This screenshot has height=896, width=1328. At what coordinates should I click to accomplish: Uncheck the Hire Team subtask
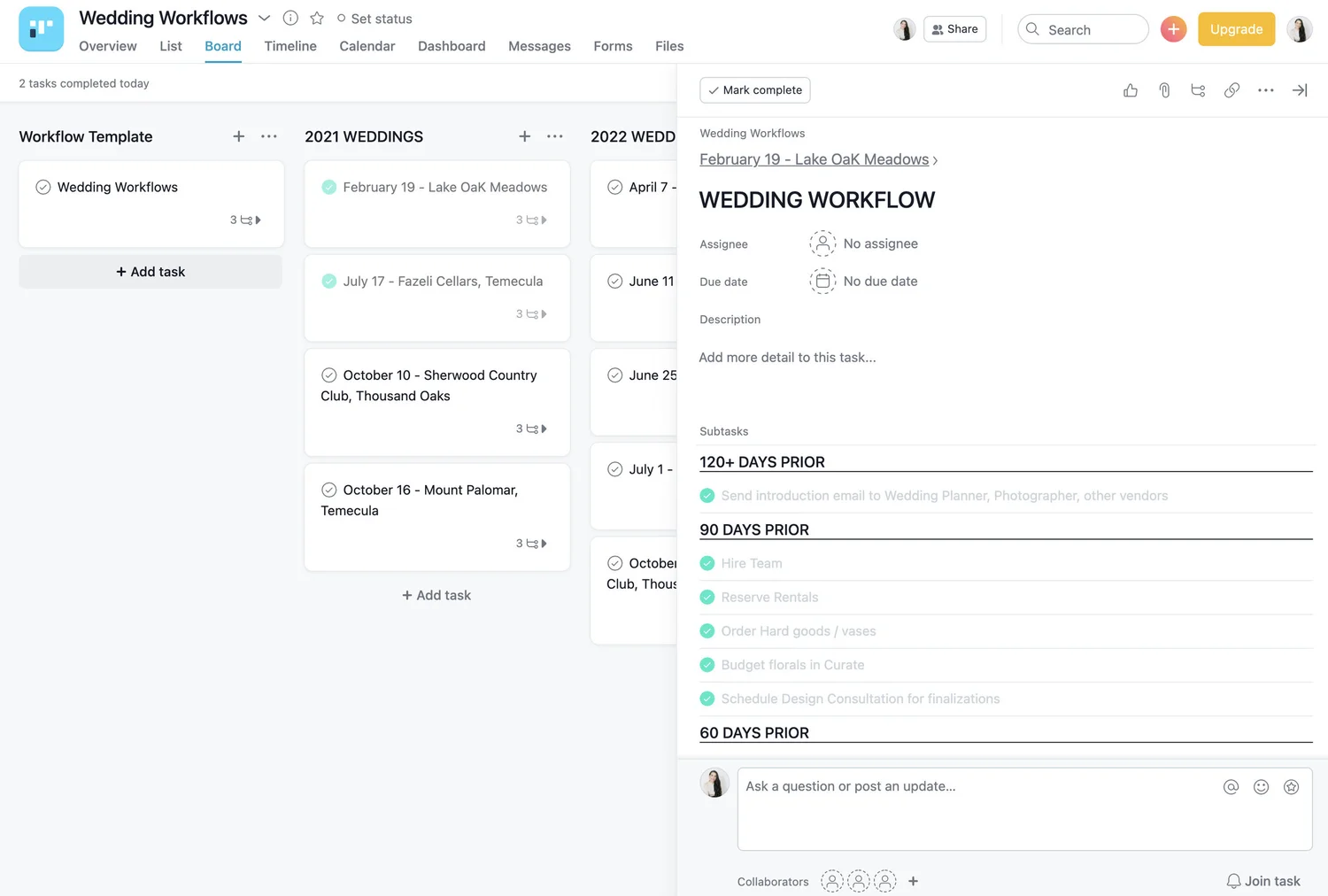pyautogui.click(x=707, y=563)
